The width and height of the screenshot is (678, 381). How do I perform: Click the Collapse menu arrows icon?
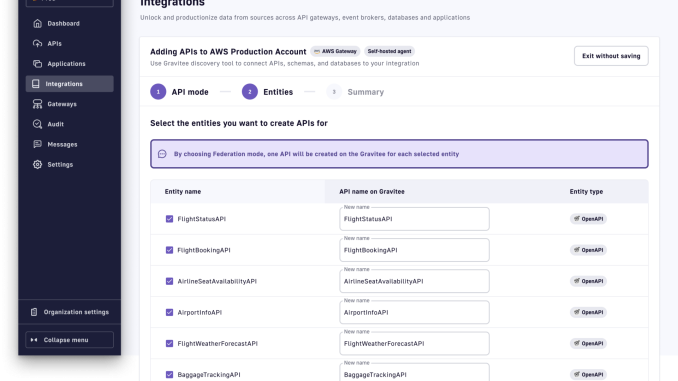pos(34,340)
